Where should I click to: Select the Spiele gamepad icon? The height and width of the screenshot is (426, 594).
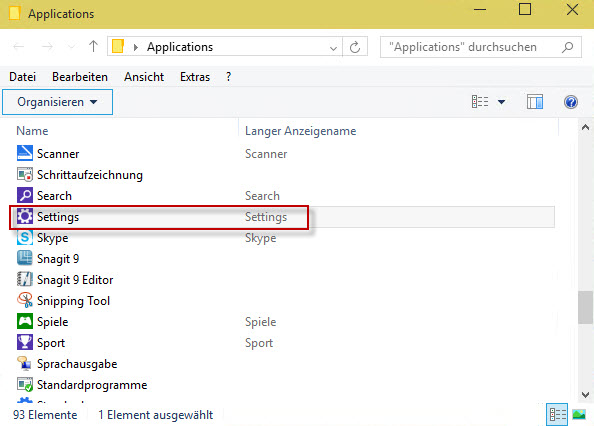point(25,321)
